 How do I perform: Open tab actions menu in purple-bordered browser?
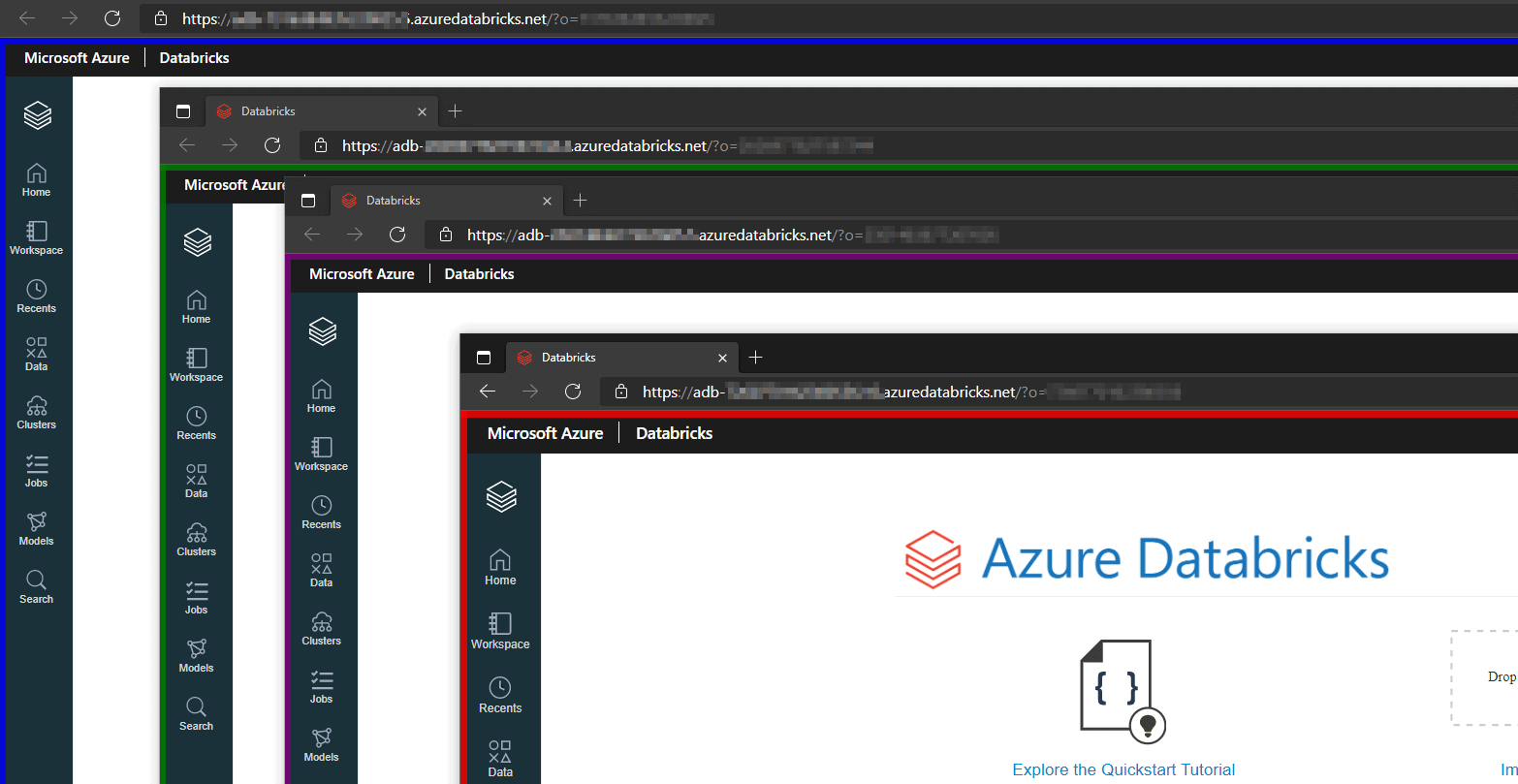[308, 201]
